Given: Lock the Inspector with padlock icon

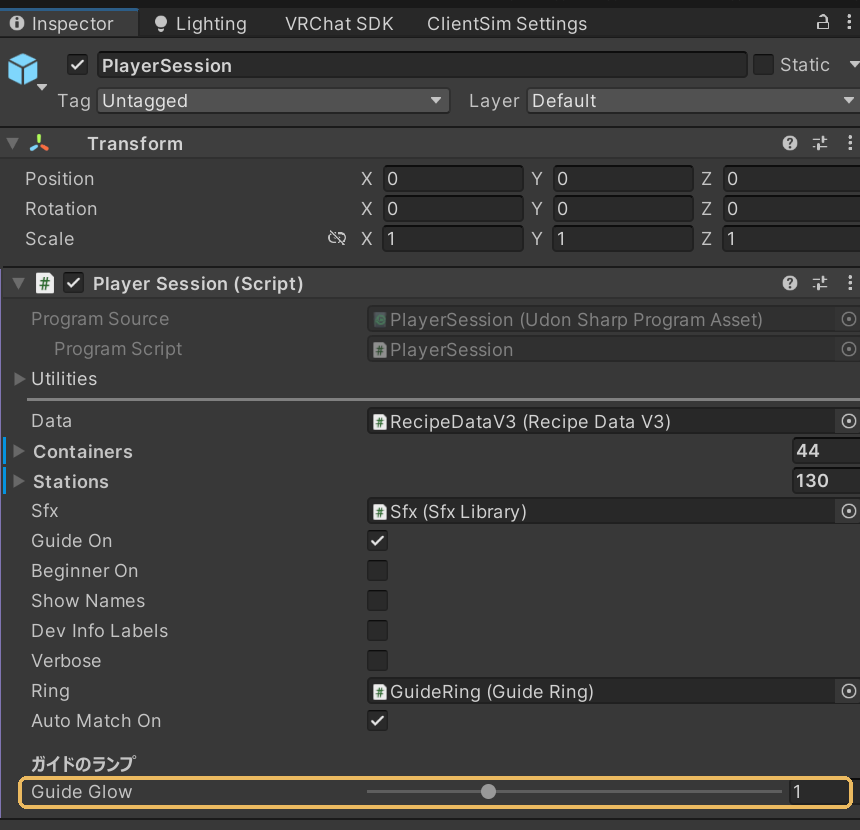Looking at the screenshot, I should tap(822, 22).
